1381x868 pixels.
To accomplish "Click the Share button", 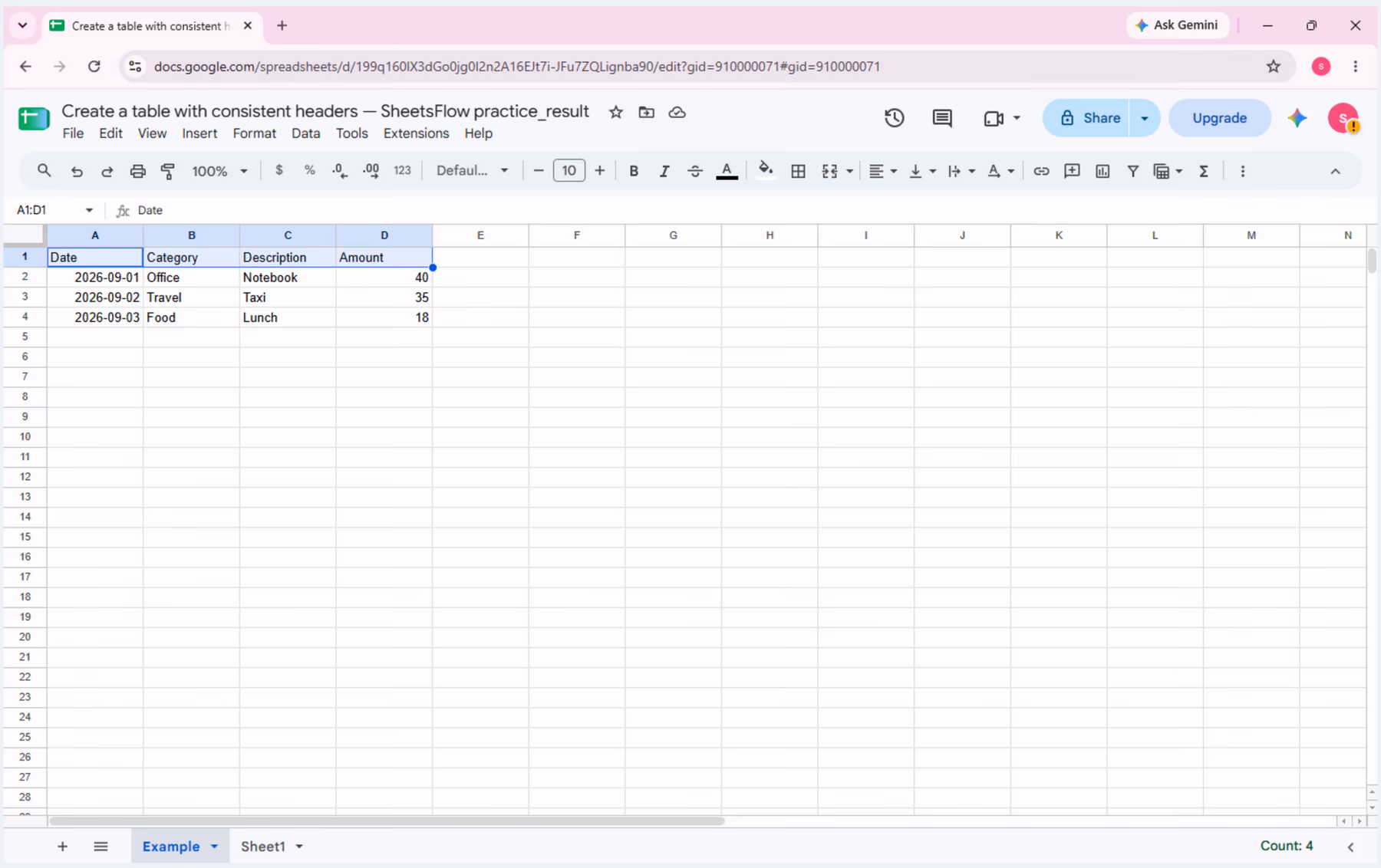I will pyautogui.click(x=1086, y=118).
